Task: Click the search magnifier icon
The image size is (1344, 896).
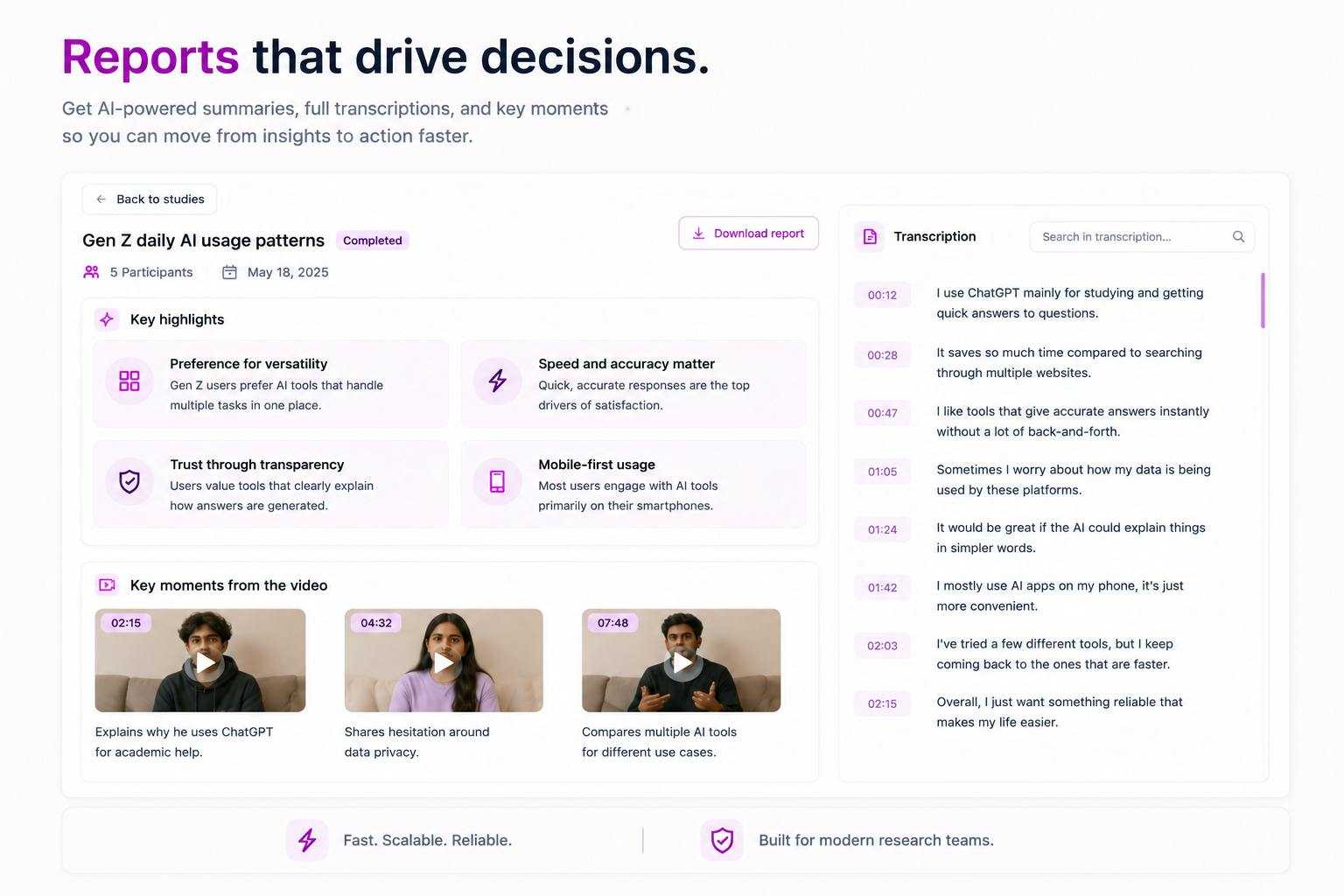Action: tap(1238, 237)
